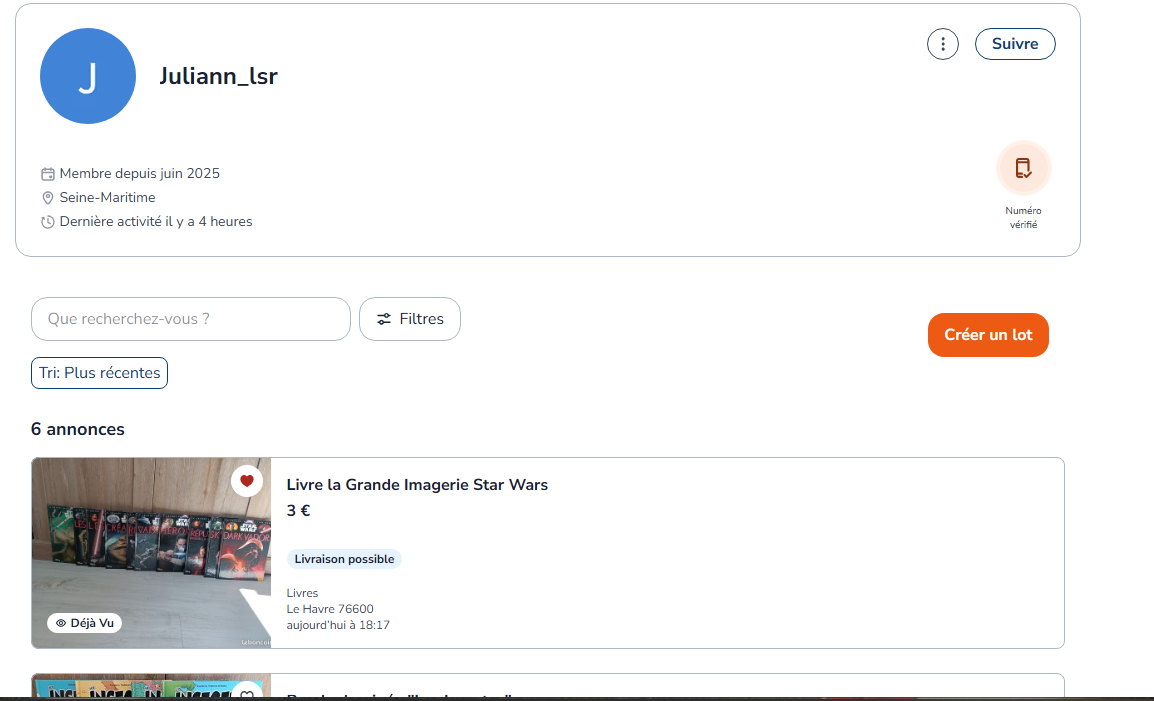Toggle the heart on second listing
Viewport: 1154px width, 701px height.
(247, 694)
